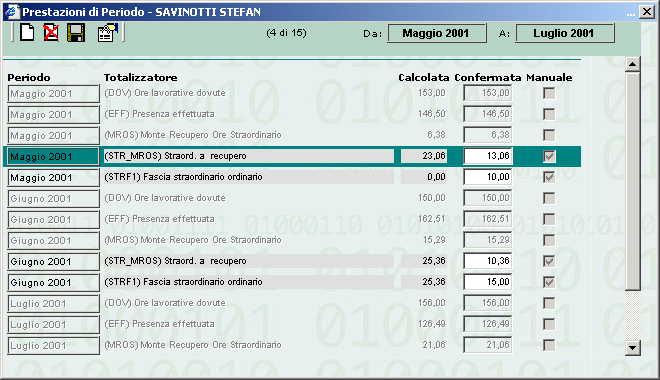Click Confermata field with value 10,36
The width and height of the screenshot is (660, 380).
(x=488, y=261)
